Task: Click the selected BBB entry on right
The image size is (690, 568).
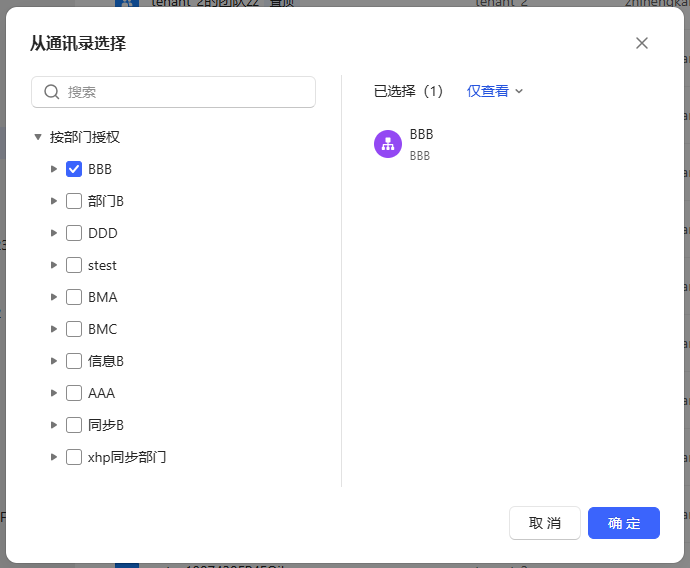Action: [x=421, y=144]
